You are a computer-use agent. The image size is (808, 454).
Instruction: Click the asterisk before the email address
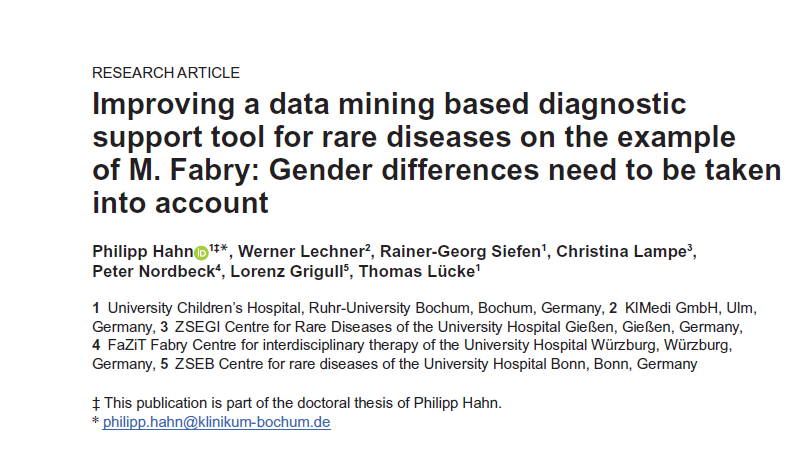coord(95,421)
